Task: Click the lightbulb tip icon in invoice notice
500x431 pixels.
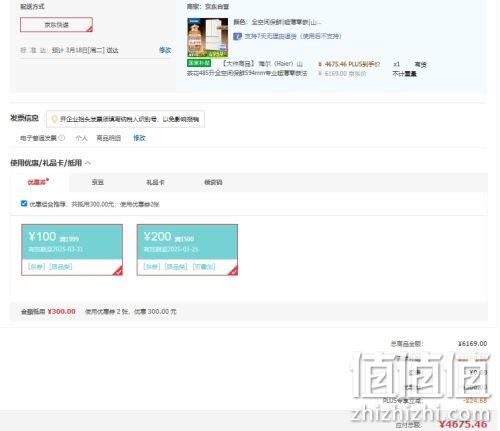Action: click(x=54, y=119)
